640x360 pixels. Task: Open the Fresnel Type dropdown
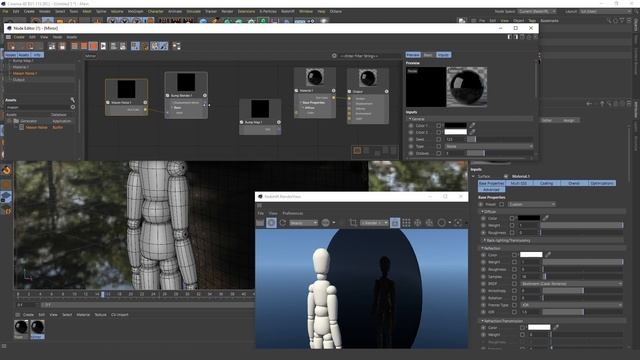571,305
